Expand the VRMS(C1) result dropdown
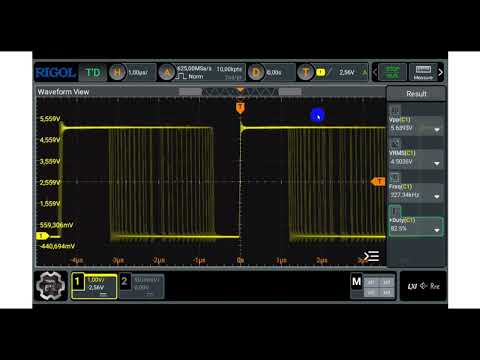The width and height of the screenshot is (480, 360). (x=437, y=163)
